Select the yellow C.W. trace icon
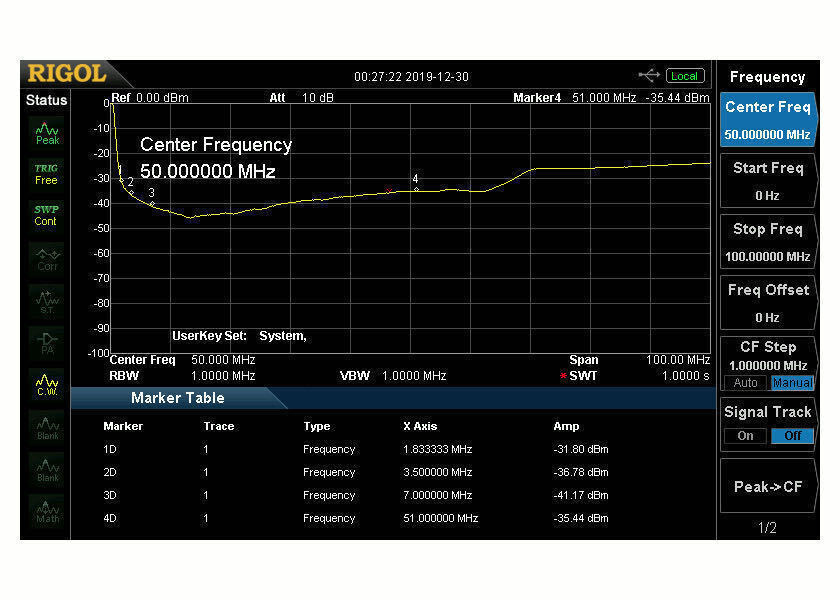The width and height of the screenshot is (840, 600). [x=47, y=385]
